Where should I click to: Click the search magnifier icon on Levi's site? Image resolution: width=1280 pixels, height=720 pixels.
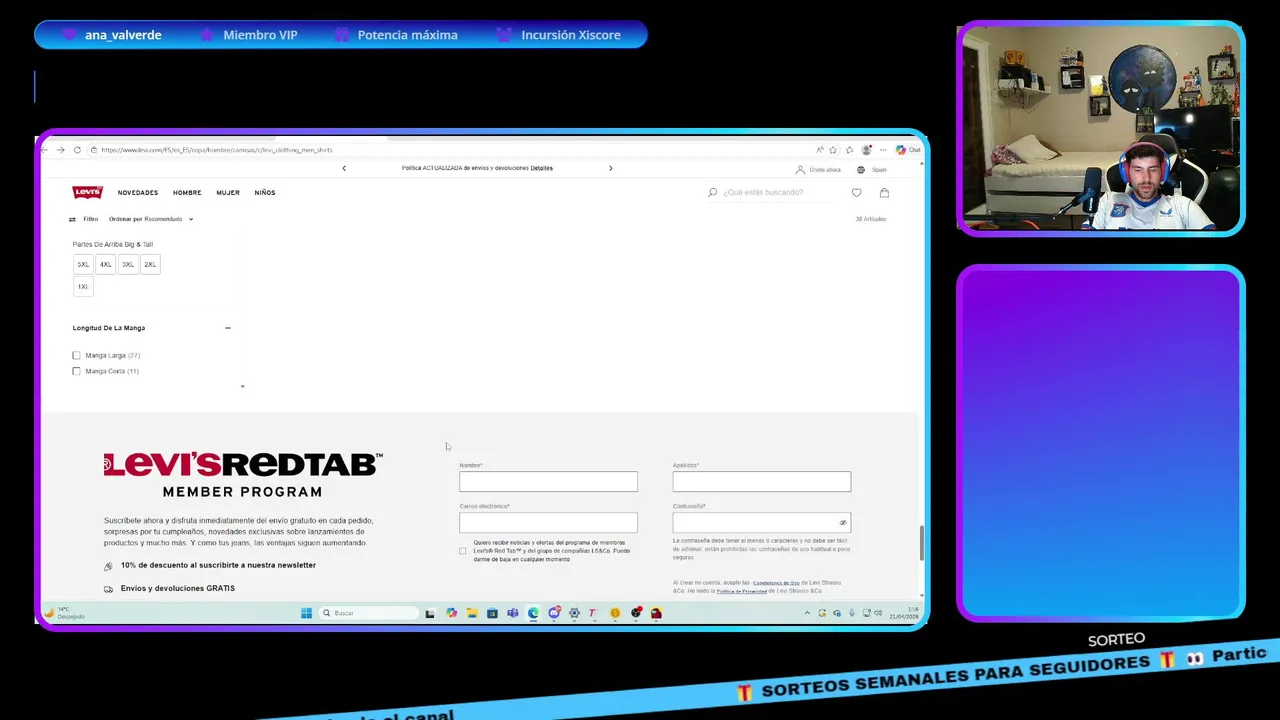712,192
